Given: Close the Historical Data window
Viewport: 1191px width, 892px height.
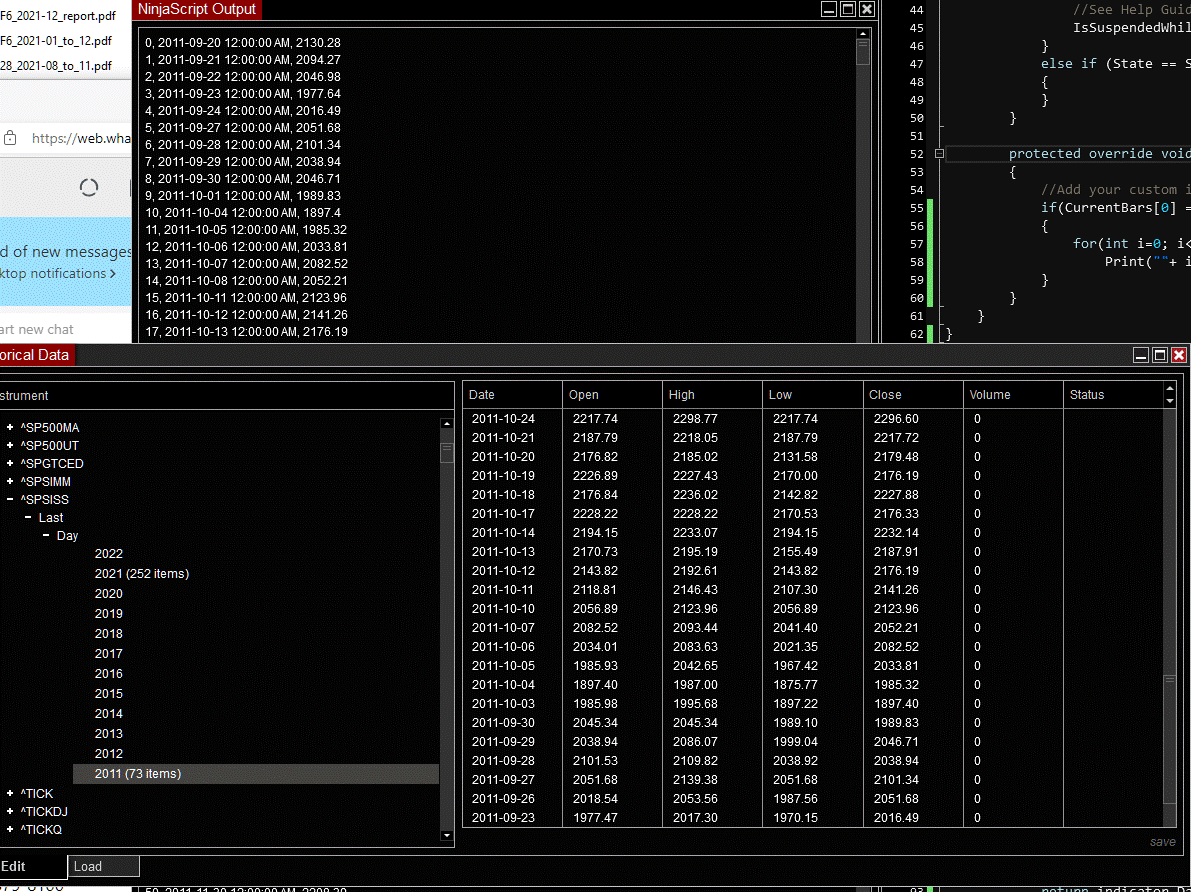Looking at the screenshot, I should coord(1179,355).
